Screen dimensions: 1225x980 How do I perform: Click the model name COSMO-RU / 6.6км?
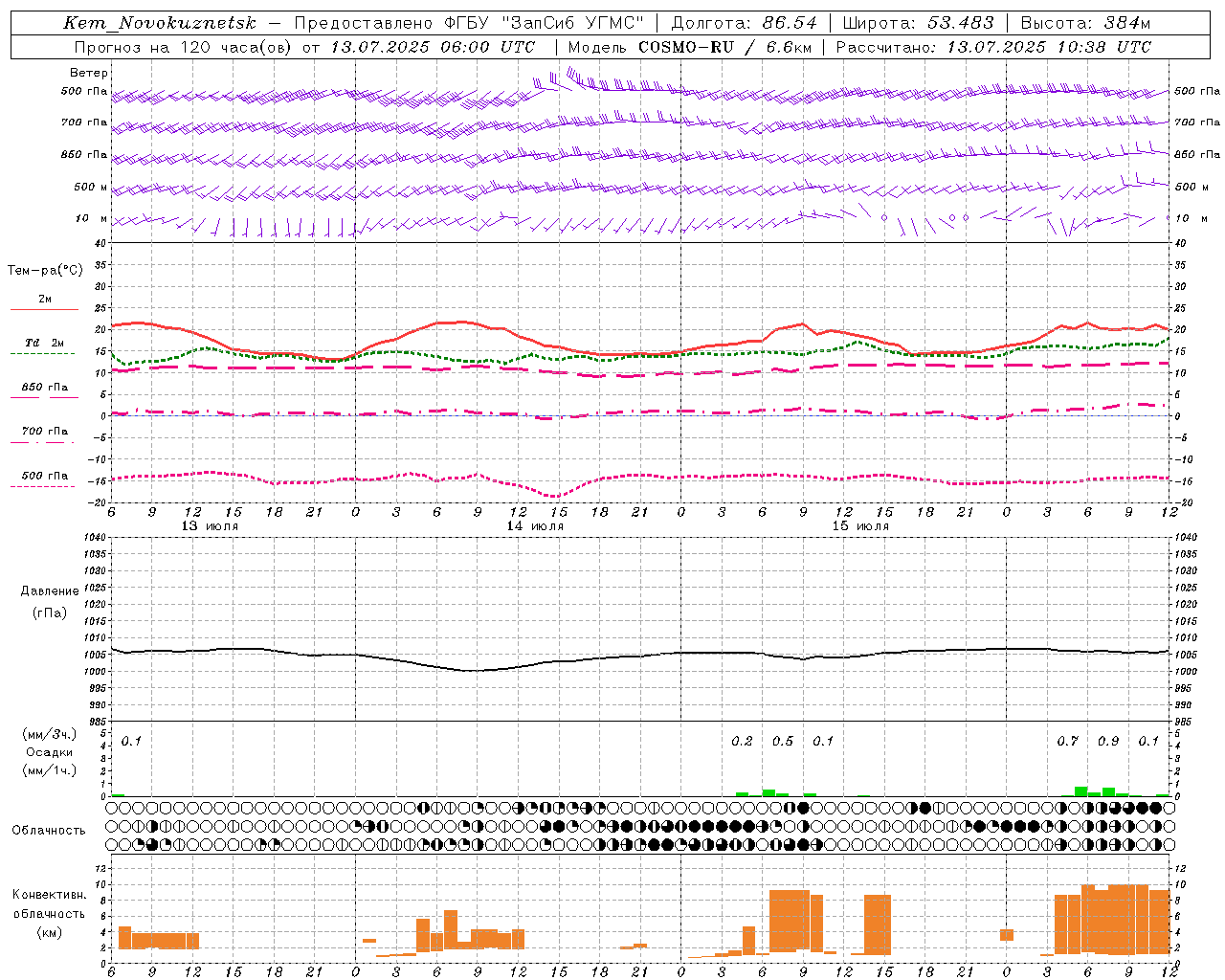coord(725,47)
